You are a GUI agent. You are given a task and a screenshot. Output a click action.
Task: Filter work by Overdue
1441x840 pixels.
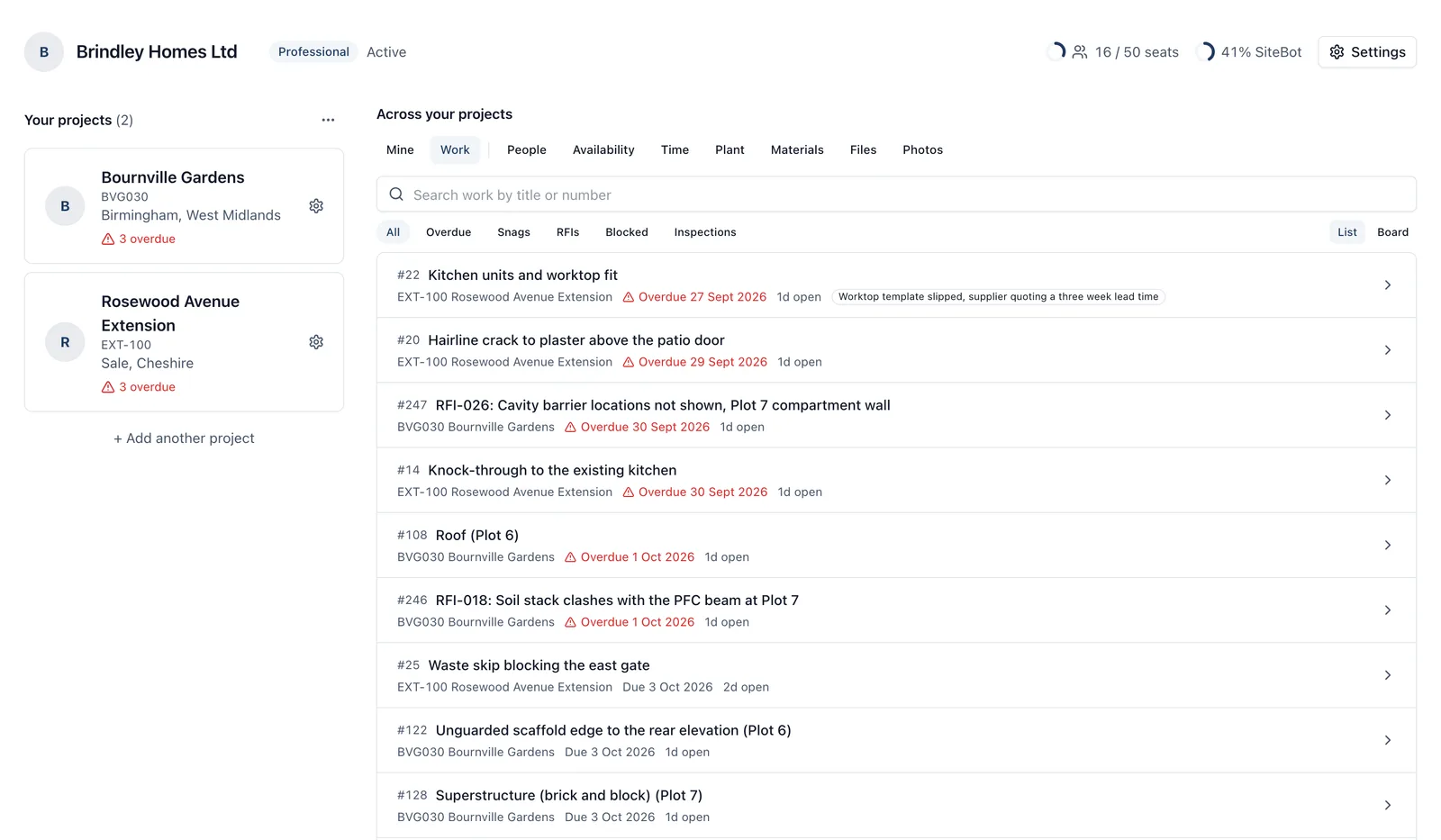coord(449,232)
